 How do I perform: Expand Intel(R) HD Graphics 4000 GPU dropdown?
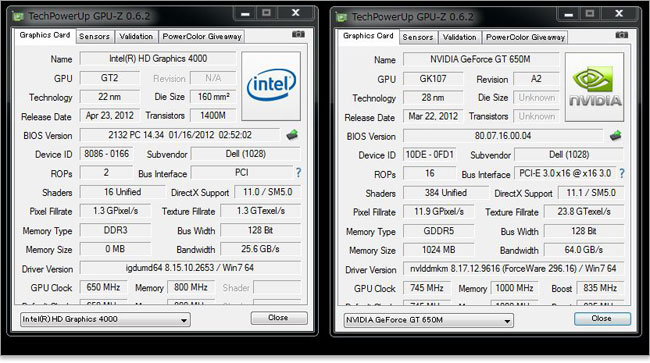pyautogui.click(x=105, y=319)
